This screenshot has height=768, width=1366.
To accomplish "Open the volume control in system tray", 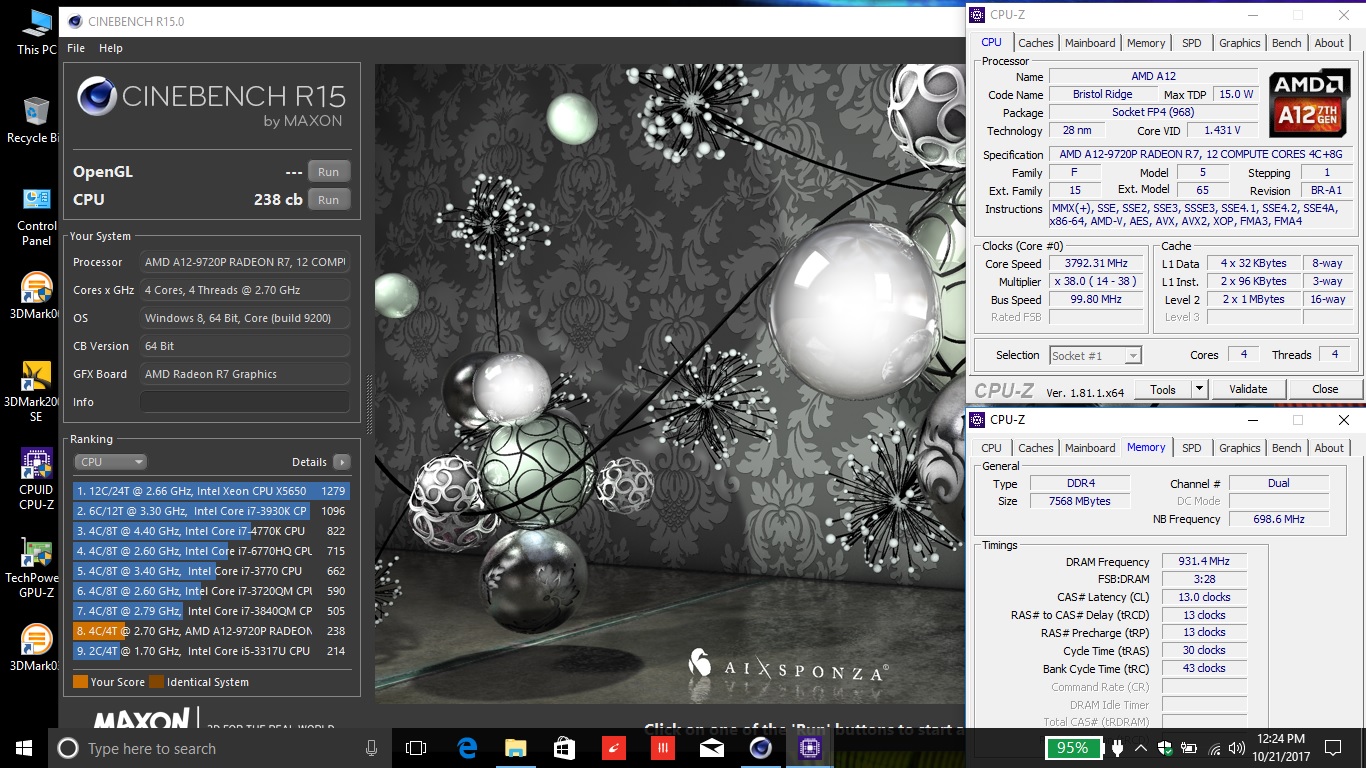I will click(1238, 748).
